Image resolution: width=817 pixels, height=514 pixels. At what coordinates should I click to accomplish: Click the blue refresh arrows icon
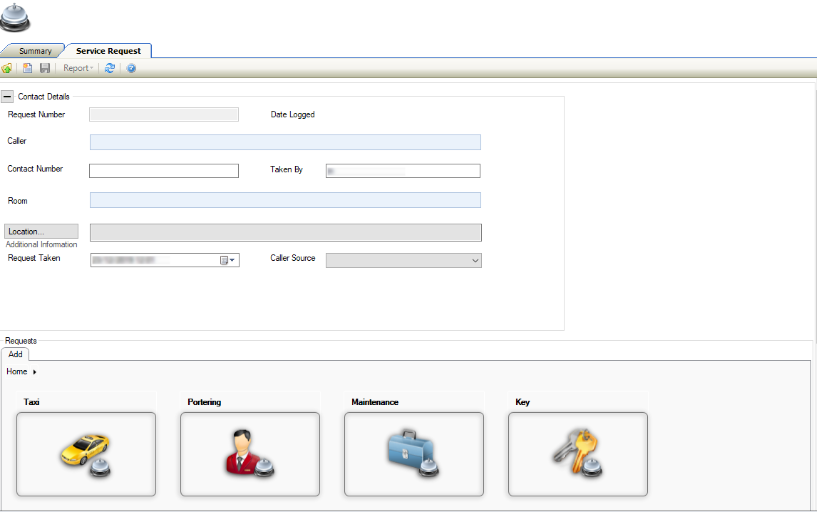[110, 68]
